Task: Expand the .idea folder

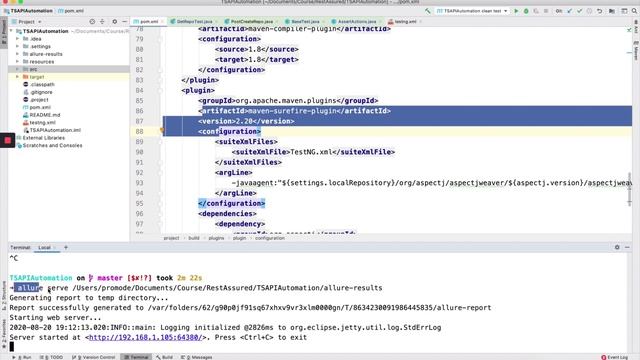Action: 18,39
